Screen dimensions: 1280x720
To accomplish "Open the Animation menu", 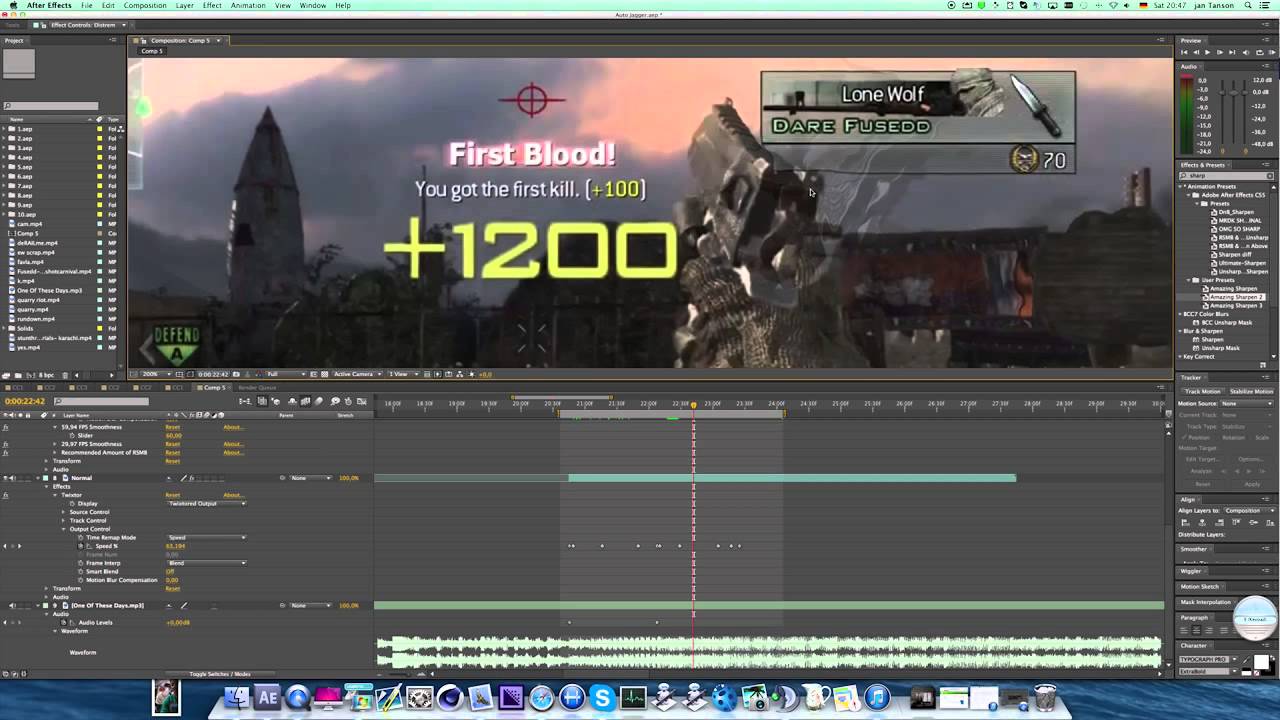I will click(248, 5).
